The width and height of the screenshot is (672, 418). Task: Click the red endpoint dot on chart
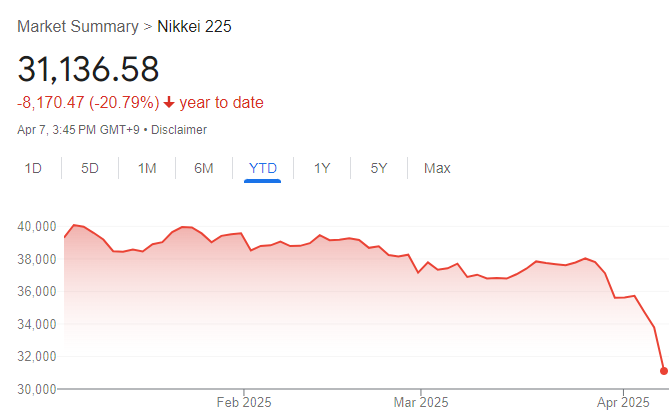tap(664, 371)
